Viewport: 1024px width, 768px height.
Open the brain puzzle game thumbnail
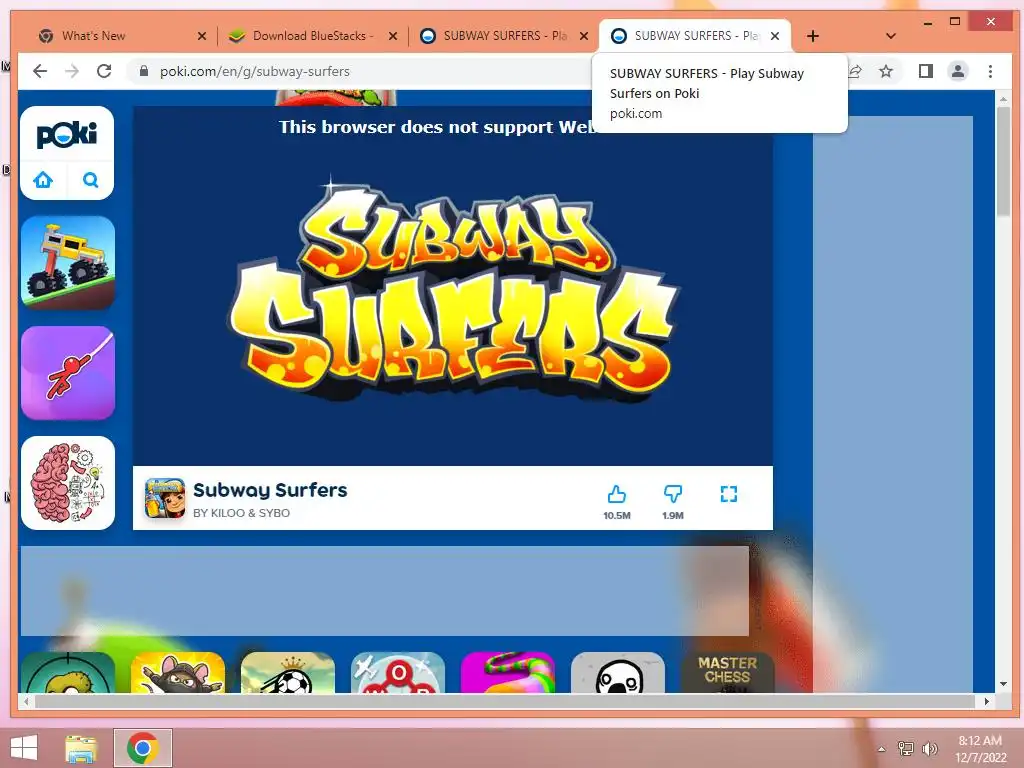68,483
